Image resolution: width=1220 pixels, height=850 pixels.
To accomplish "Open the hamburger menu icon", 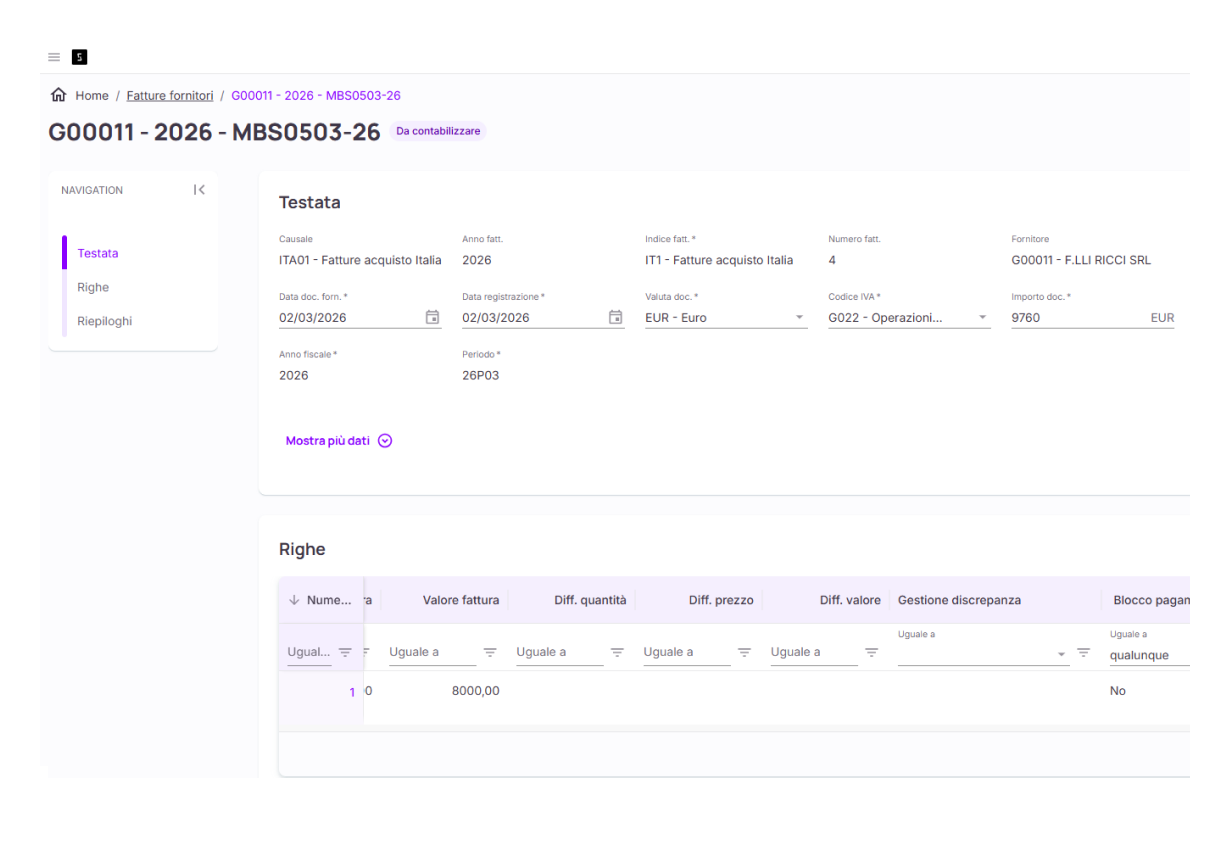I will 54,57.
